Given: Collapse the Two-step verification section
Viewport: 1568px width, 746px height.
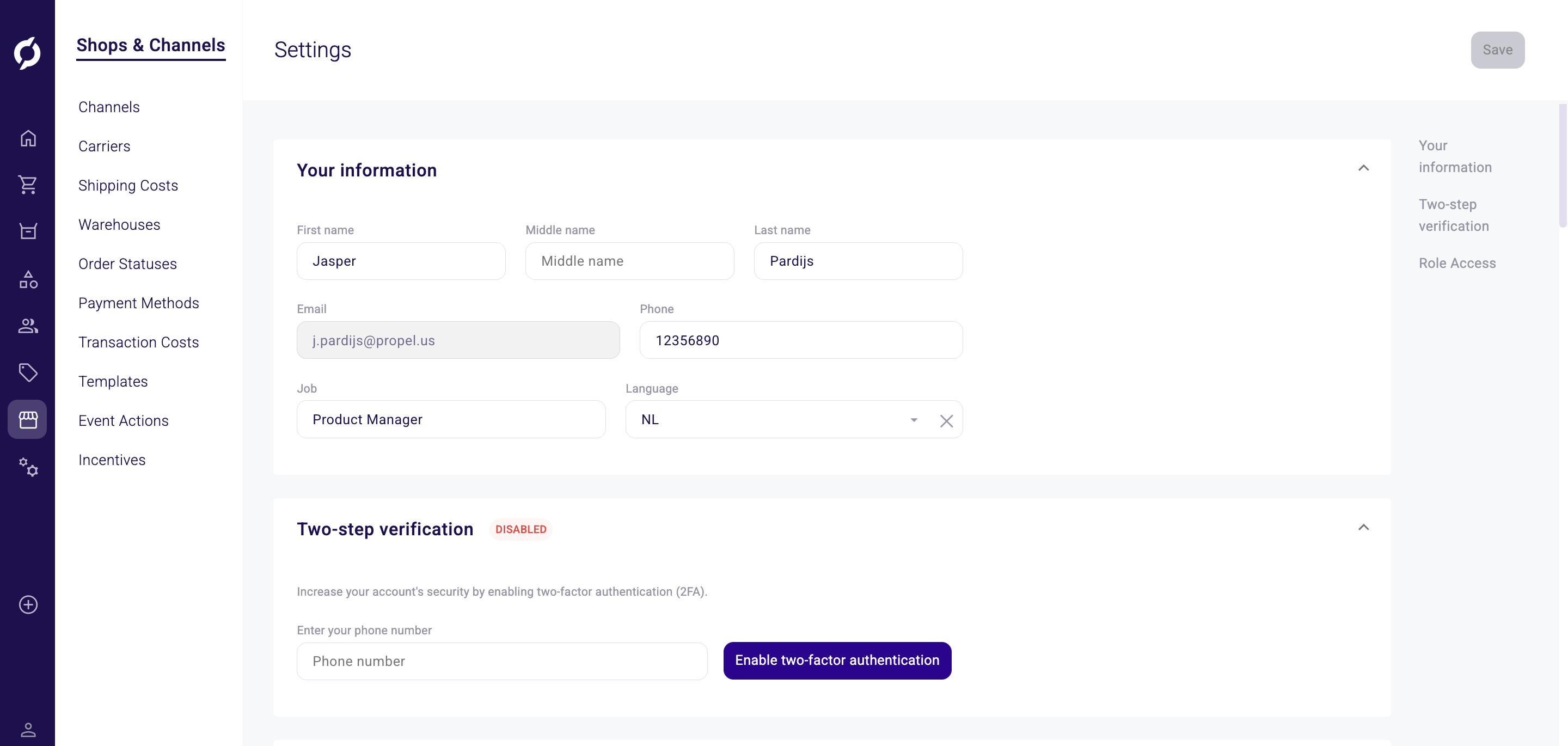Looking at the screenshot, I should pyautogui.click(x=1363, y=528).
